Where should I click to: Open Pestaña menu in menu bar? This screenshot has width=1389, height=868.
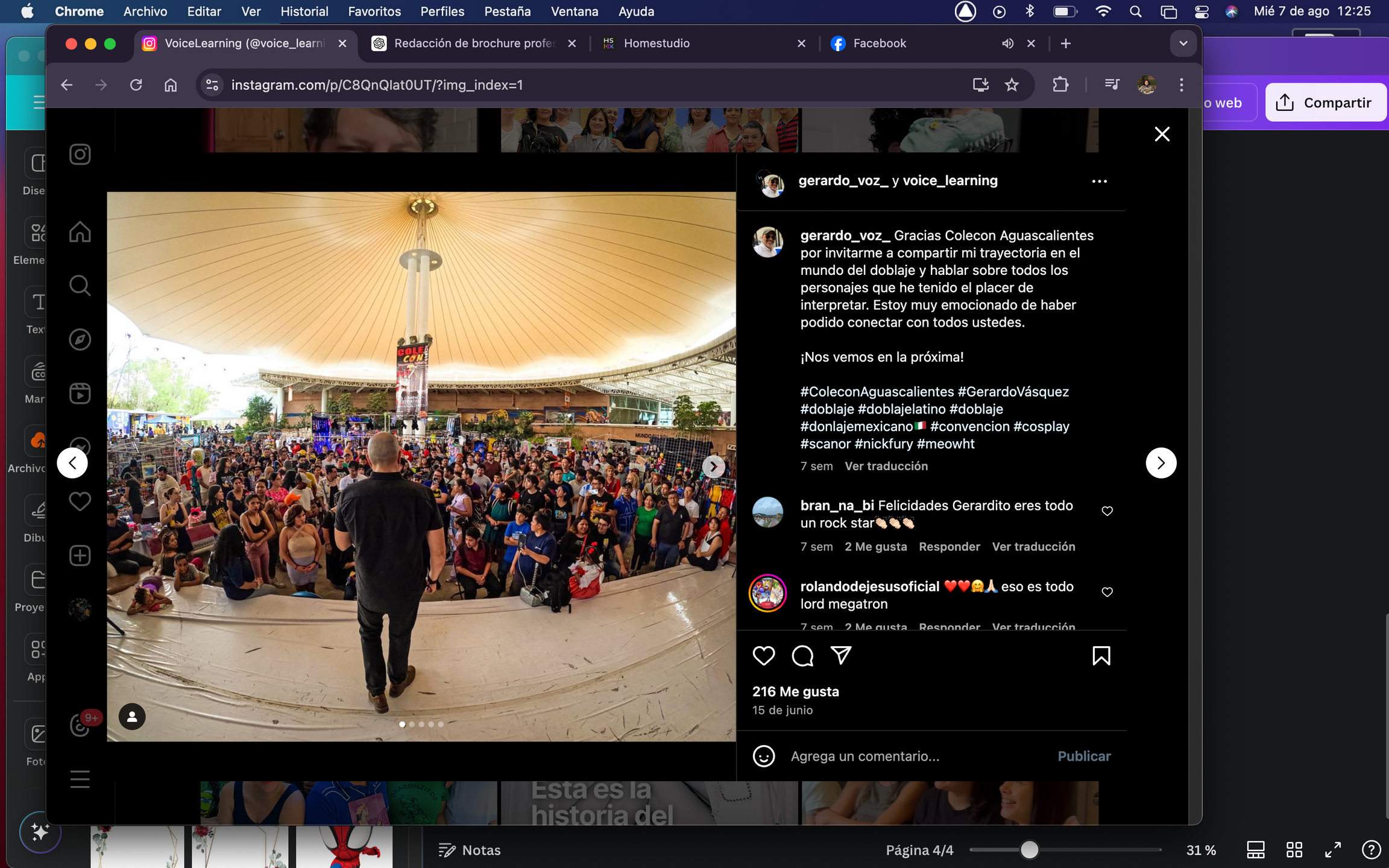[x=507, y=11]
